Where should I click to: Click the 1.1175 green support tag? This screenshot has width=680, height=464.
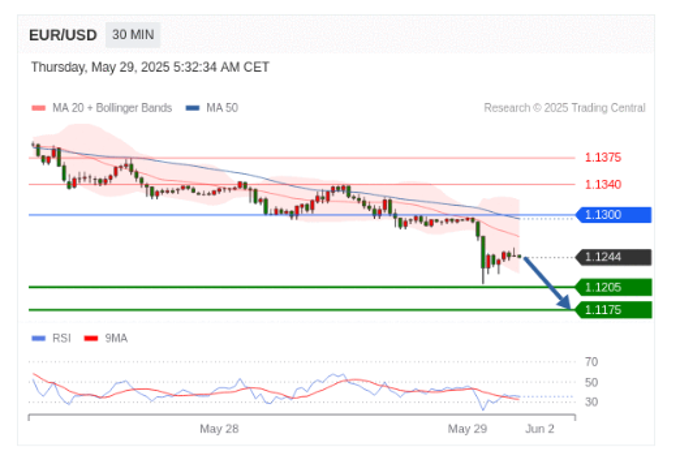613,310
